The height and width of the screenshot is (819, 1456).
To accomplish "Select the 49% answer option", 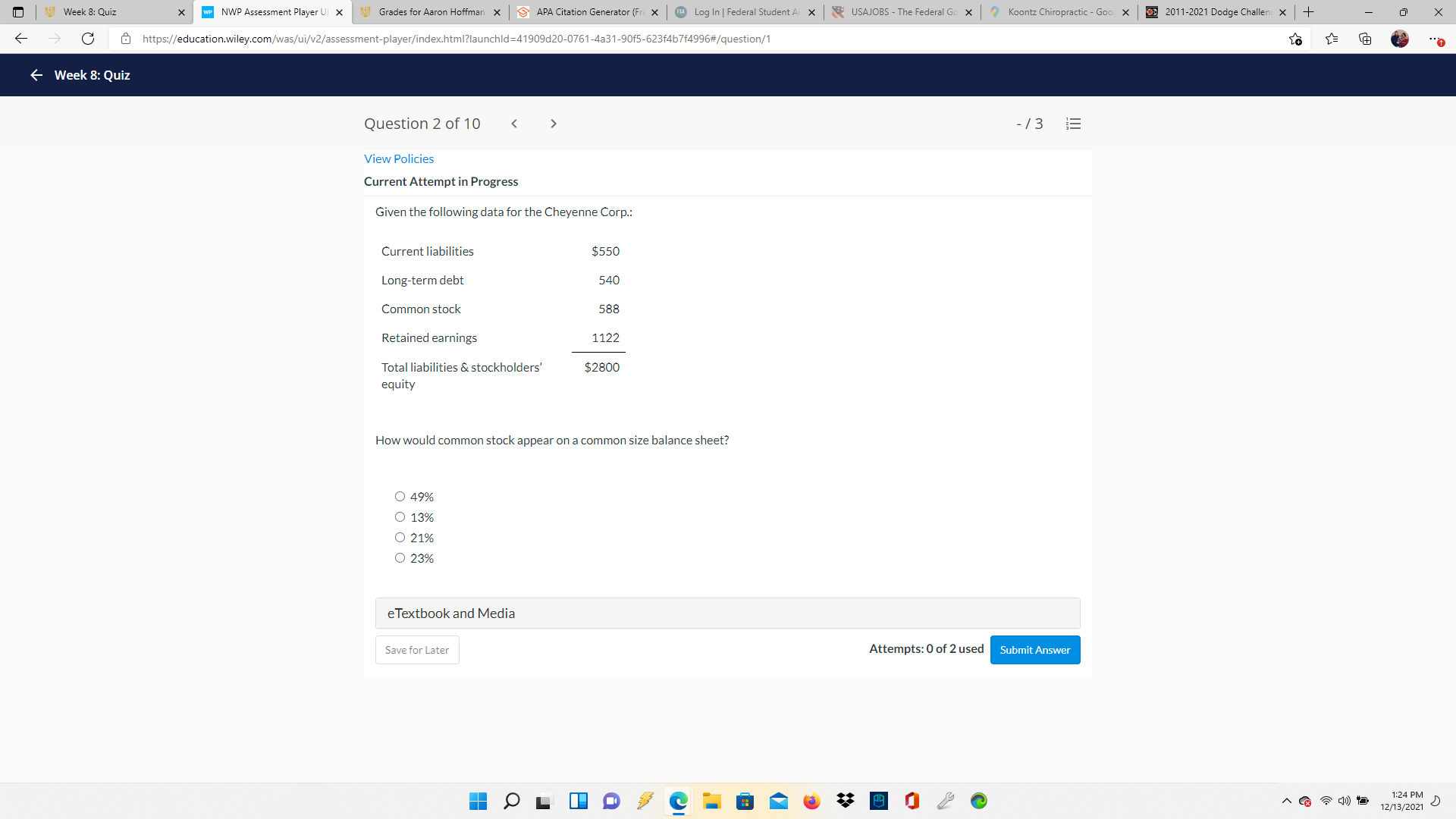I will pos(400,496).
